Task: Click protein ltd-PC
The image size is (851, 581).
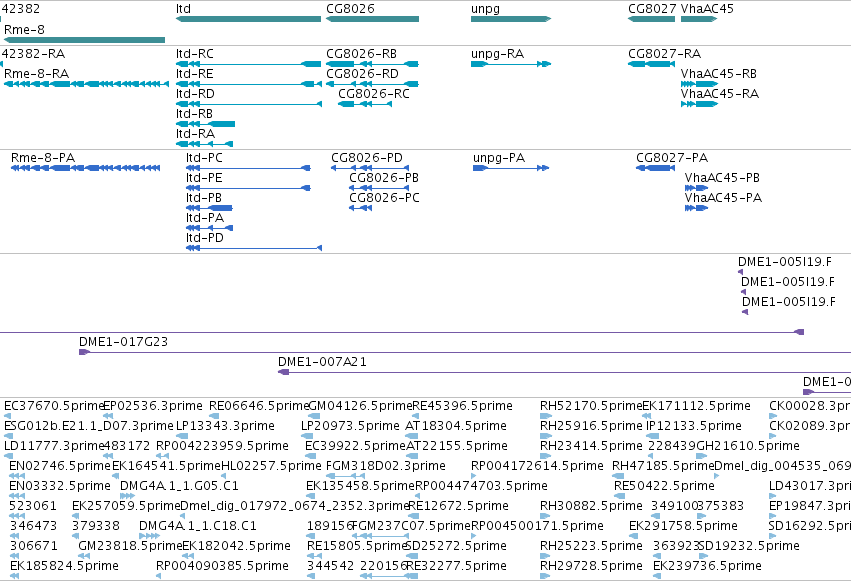Action: tap(248, 168)
